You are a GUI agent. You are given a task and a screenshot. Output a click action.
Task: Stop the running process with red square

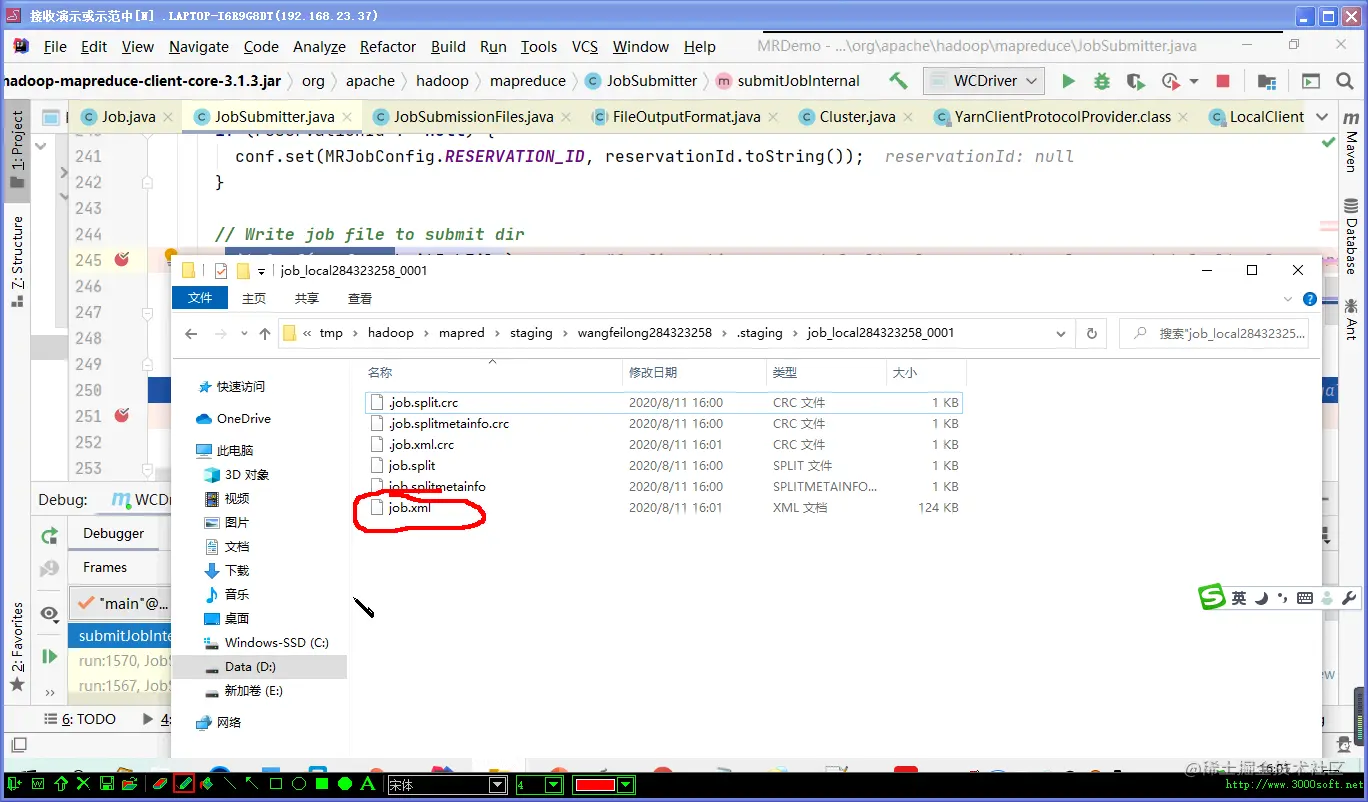(x=1222, y=81)
